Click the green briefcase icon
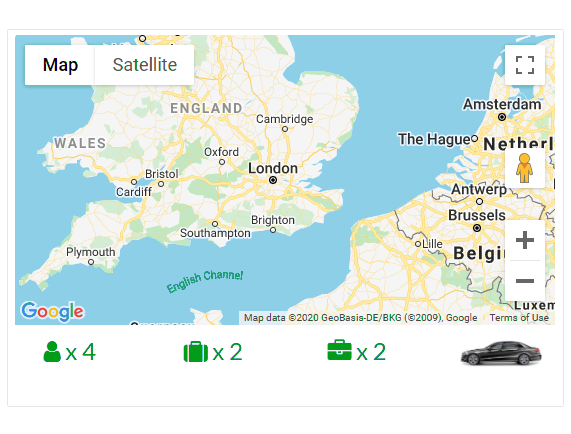 tap(339, 350)
